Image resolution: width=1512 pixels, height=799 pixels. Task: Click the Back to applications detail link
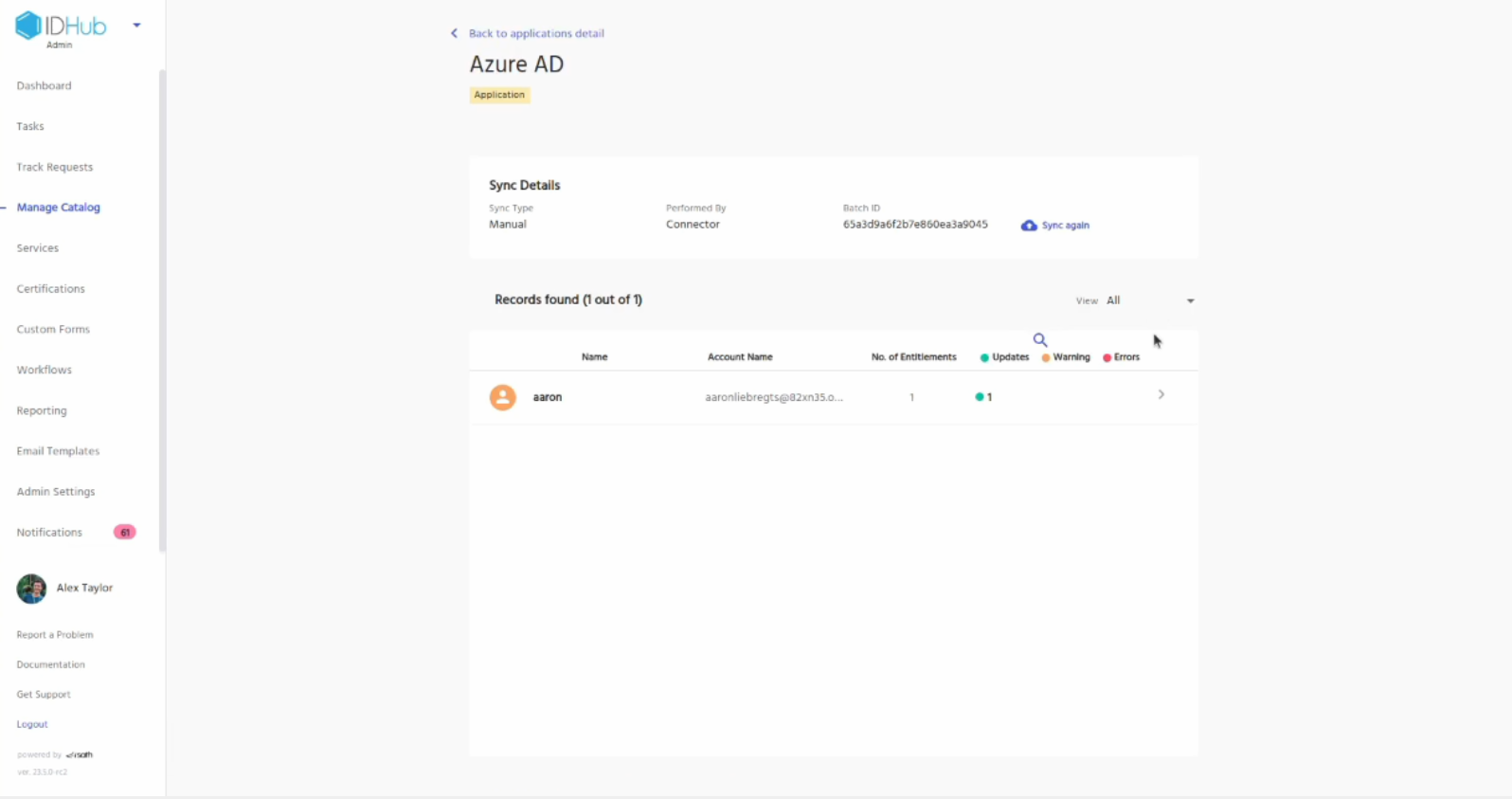point(536,33)
